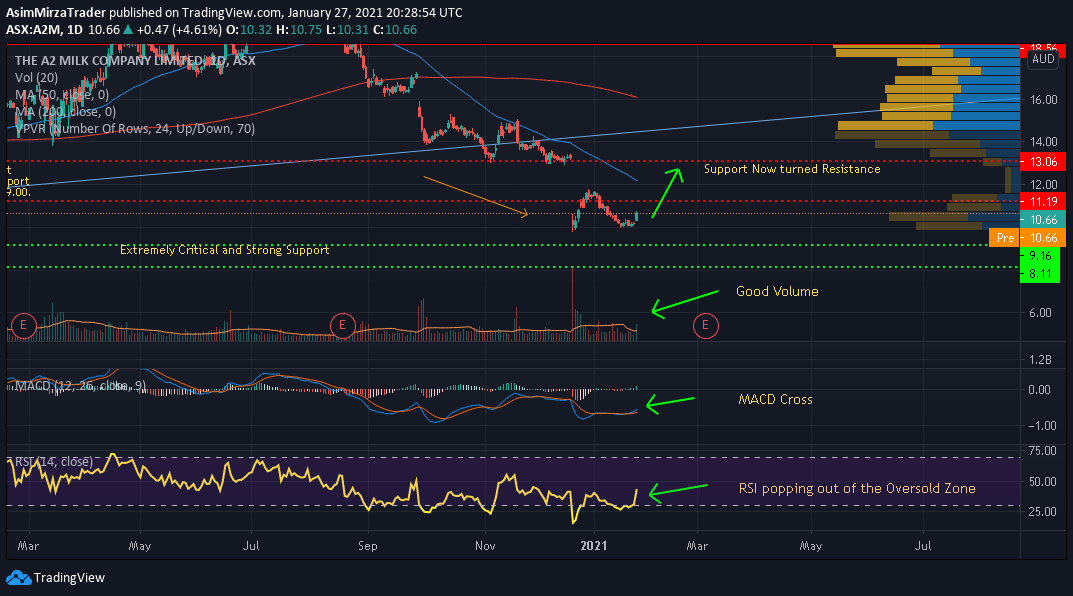The image size is (1073, 596).
Task: Click the 16.00 price axis value
Action: pos(1044,100)
